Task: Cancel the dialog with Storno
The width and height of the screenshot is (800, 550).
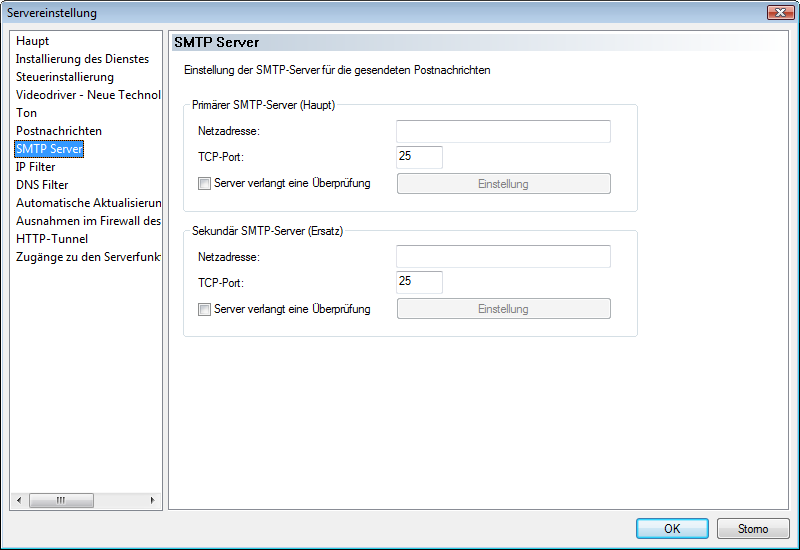Action: (753, 529)
